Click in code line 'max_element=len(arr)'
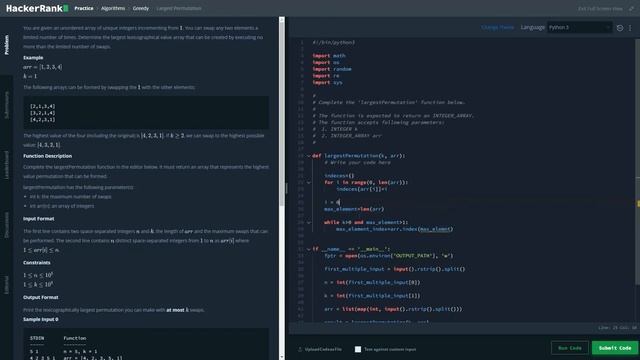Image resolution: width=640 pixels, height=360 pixels. pyautogui.click(x=354, y=209)
